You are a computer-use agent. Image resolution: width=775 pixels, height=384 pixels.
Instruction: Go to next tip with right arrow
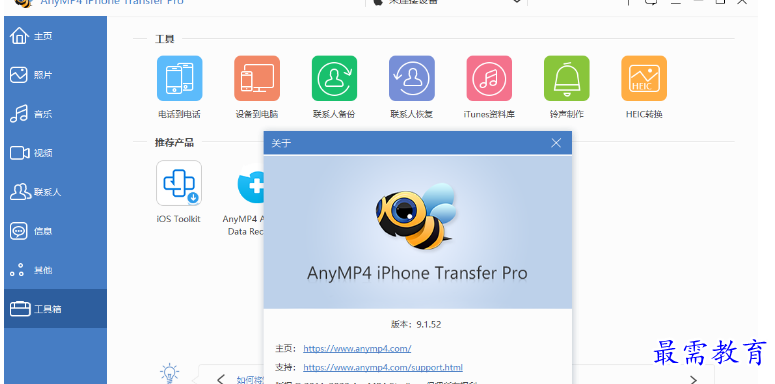pyautogui.click(x=693, y=379)
